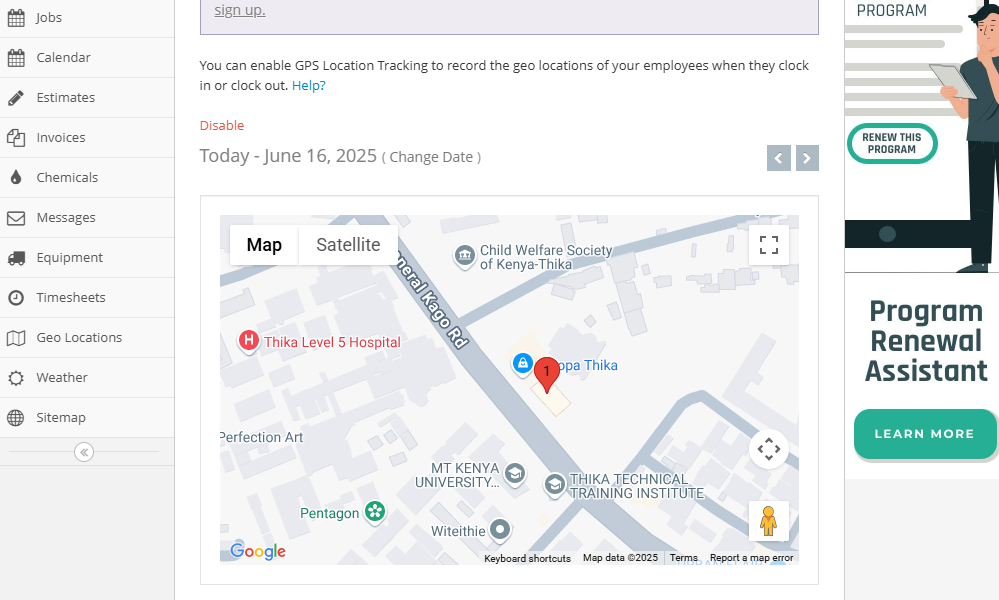The width and height of the screenshot is (999, 600).
Task: Switch the map to Map view
Action: coord(264,245)
